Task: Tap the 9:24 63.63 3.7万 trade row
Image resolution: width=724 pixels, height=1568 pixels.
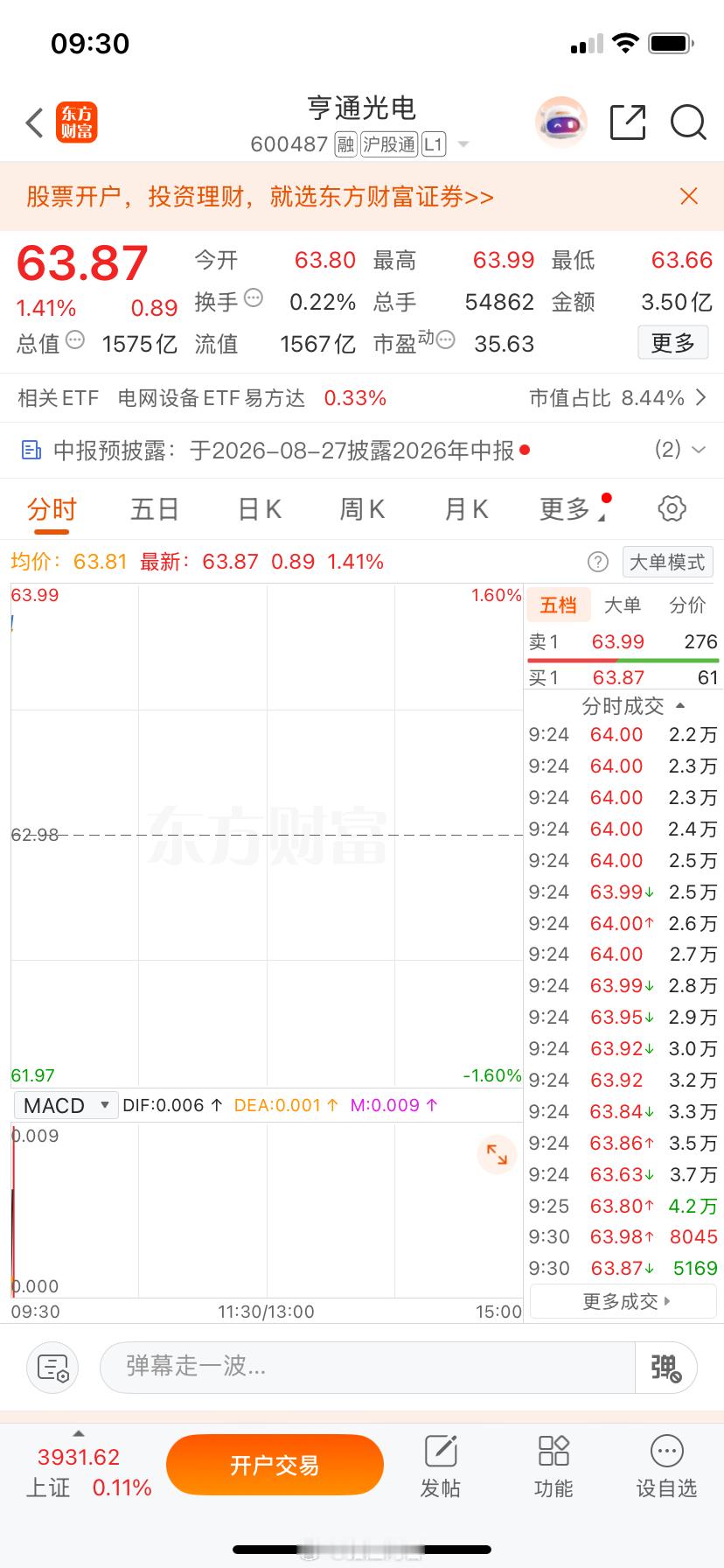Action: click(623, 1174)
